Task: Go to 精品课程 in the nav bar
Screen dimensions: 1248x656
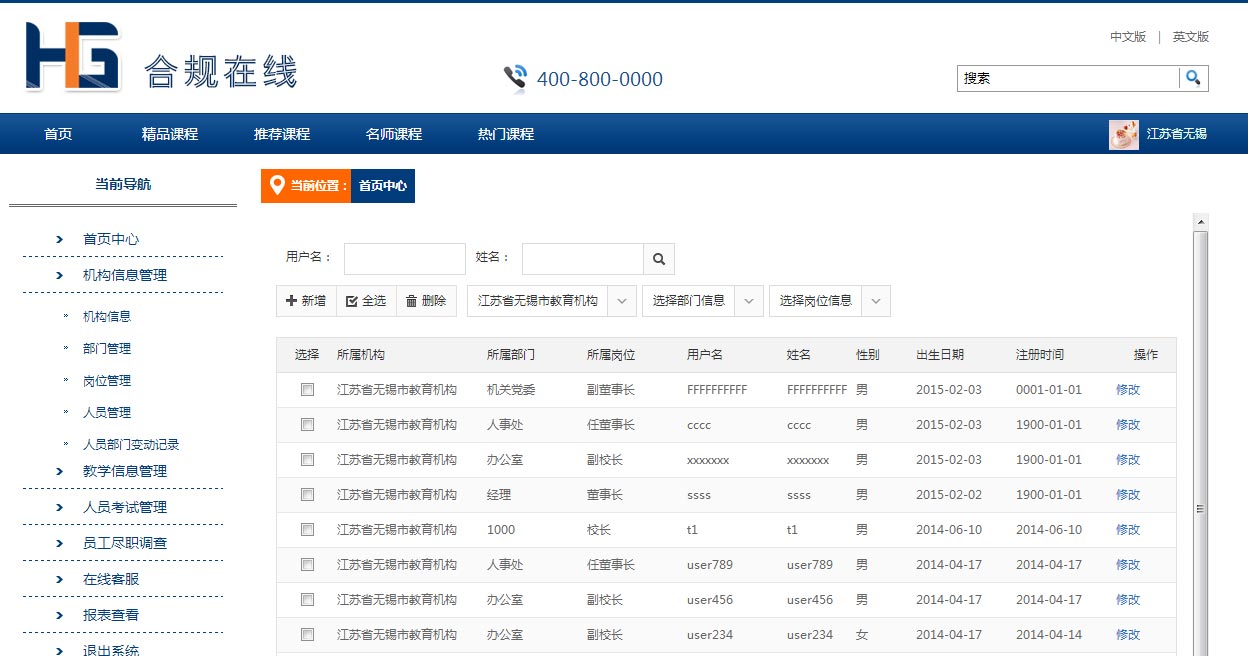Action: [x=170, y=134]
